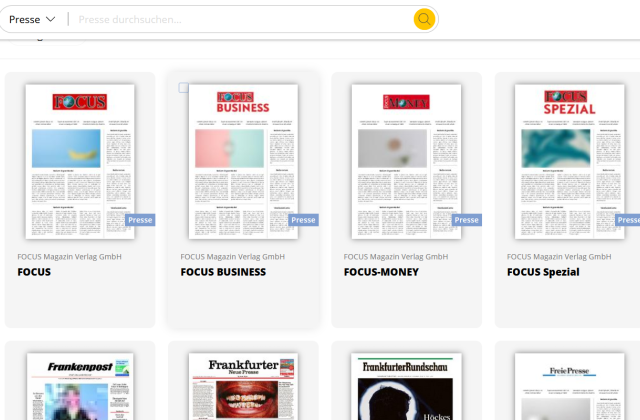Open the Presse category dropdown
The width and height of the screenshot is (640, 420).
(x=32, y=20)
